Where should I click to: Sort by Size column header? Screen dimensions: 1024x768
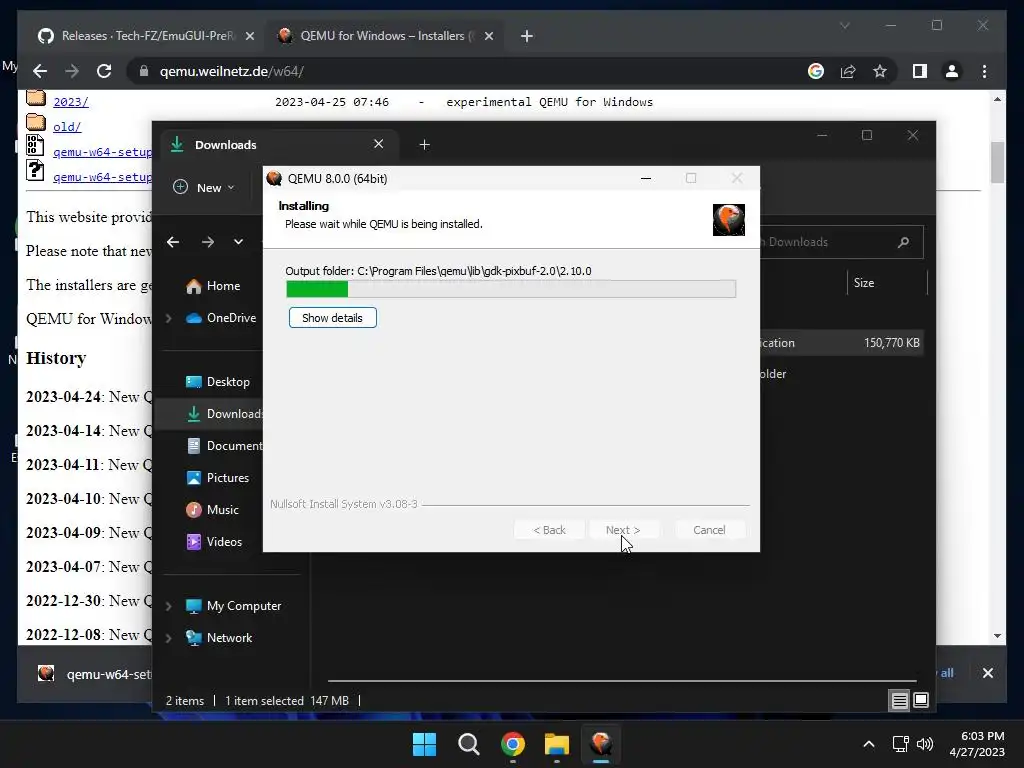(864, 283)
